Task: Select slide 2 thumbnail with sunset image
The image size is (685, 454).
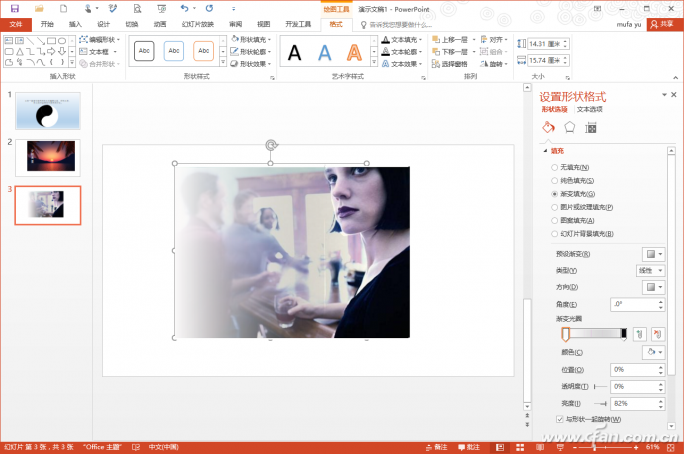Action: (x=47, y=156)
